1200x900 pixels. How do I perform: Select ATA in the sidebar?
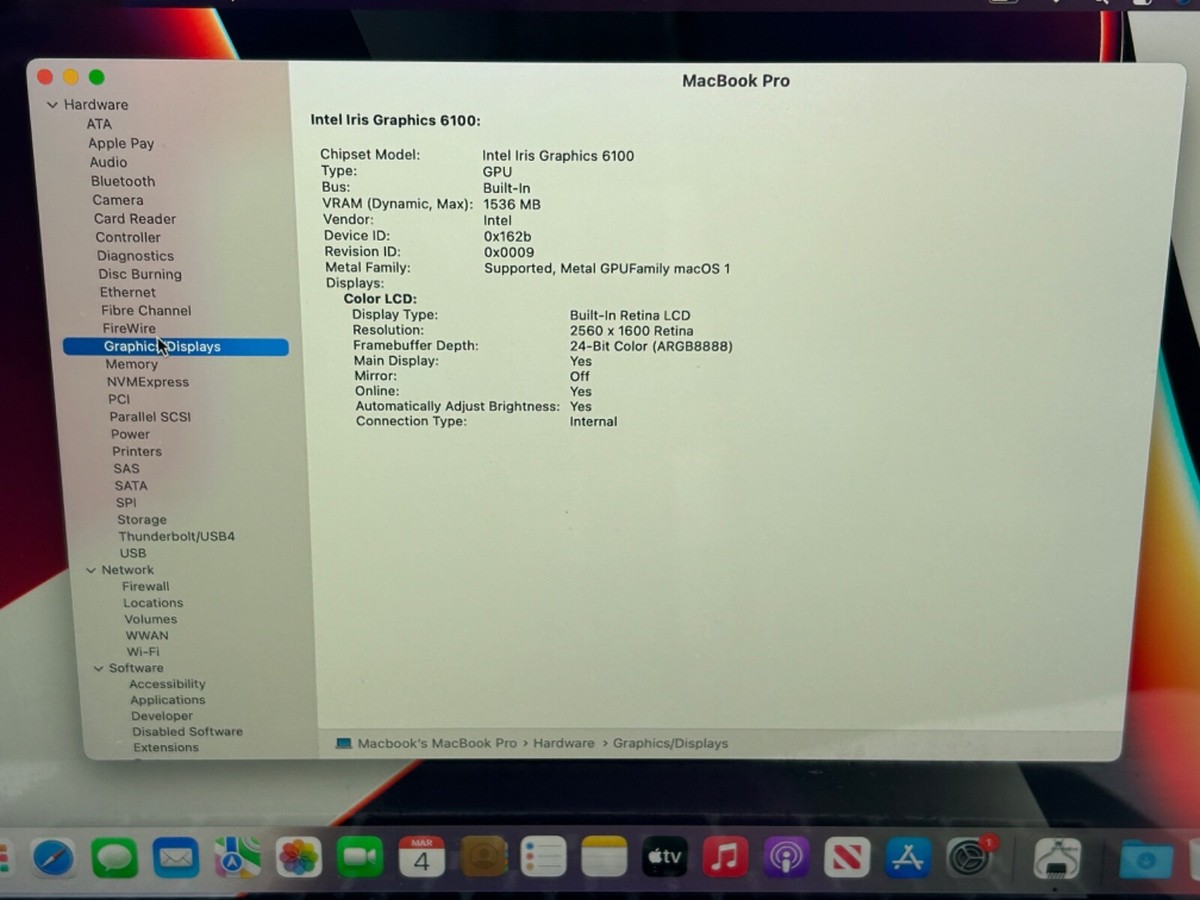99,124
